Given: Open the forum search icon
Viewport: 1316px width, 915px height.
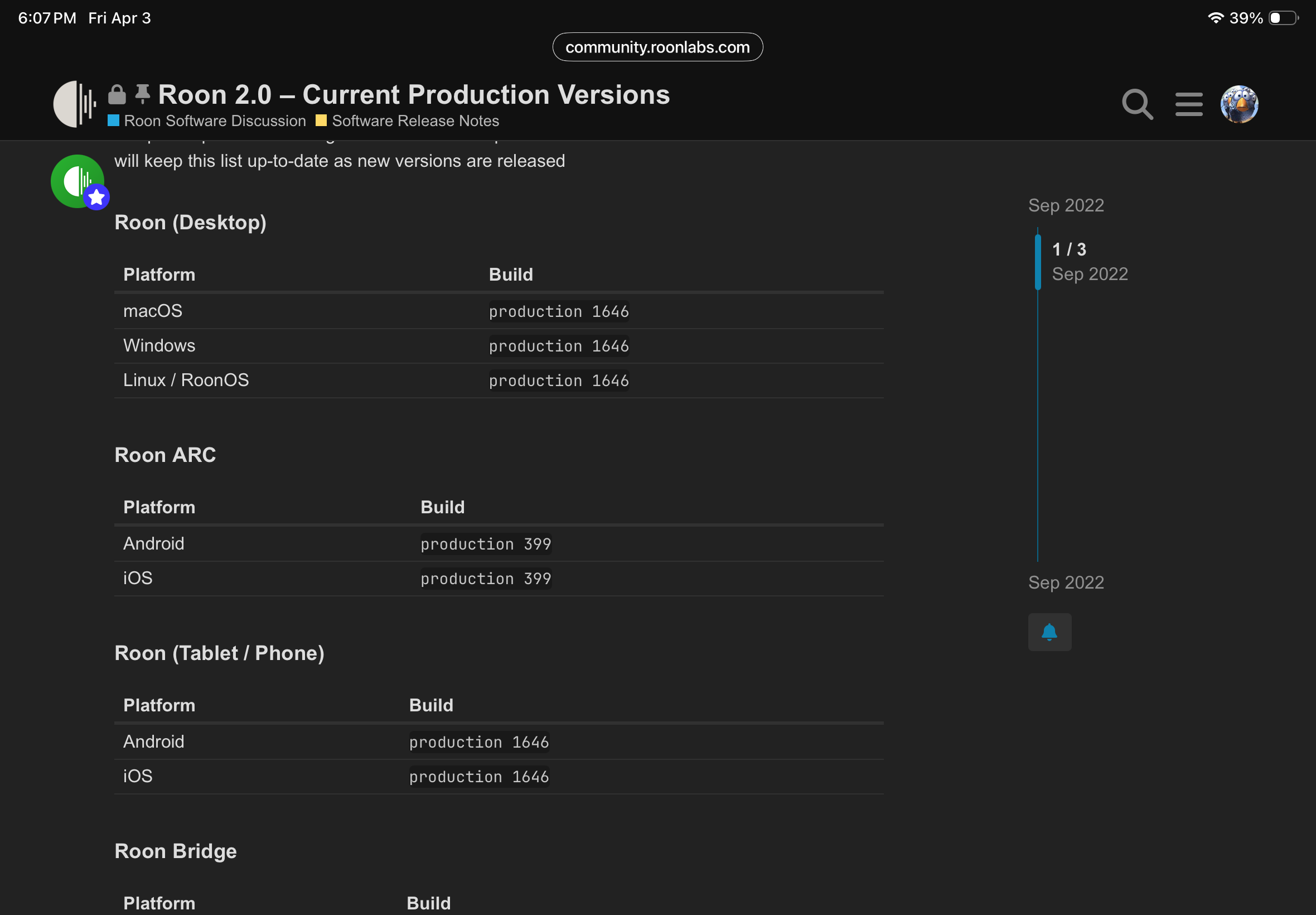Looking at the screenshot, I should [1136, 104].
